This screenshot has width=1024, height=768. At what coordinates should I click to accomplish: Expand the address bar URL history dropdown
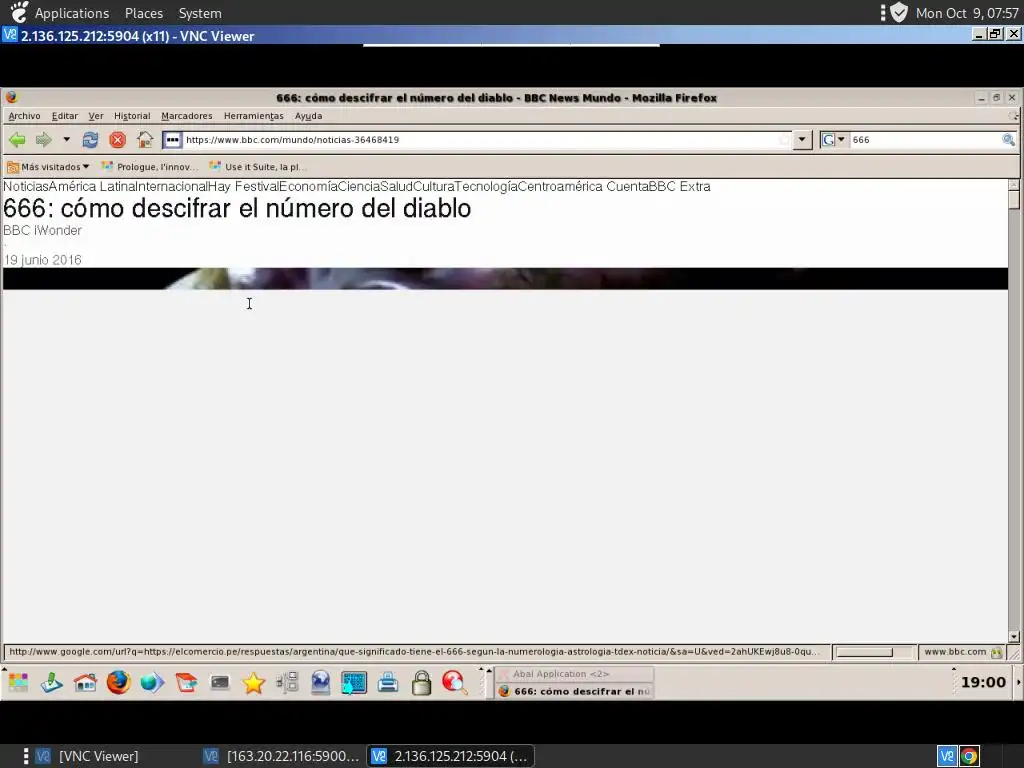click(x=802, y=140)
